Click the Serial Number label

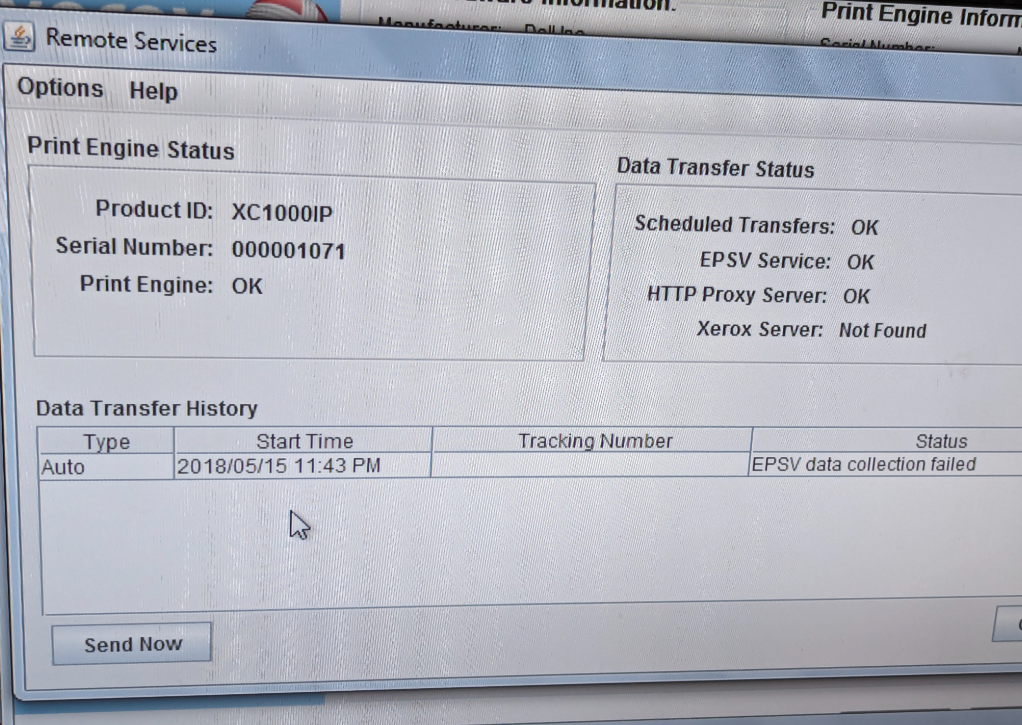tap(134, 246)
